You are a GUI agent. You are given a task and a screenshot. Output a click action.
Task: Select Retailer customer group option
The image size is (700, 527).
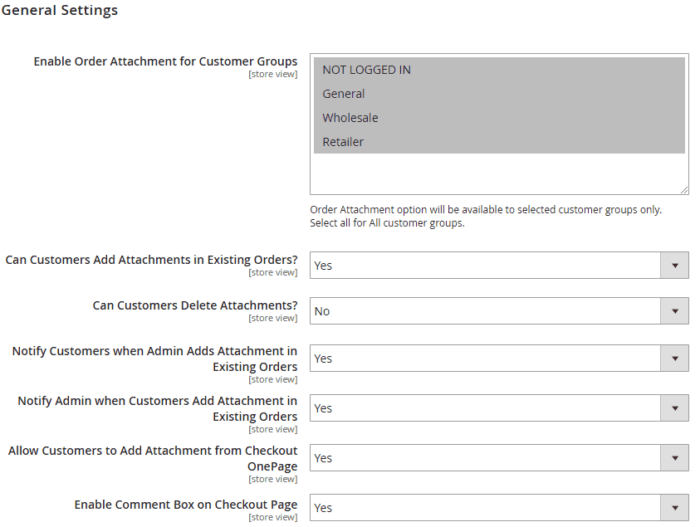tap(499, 142)
